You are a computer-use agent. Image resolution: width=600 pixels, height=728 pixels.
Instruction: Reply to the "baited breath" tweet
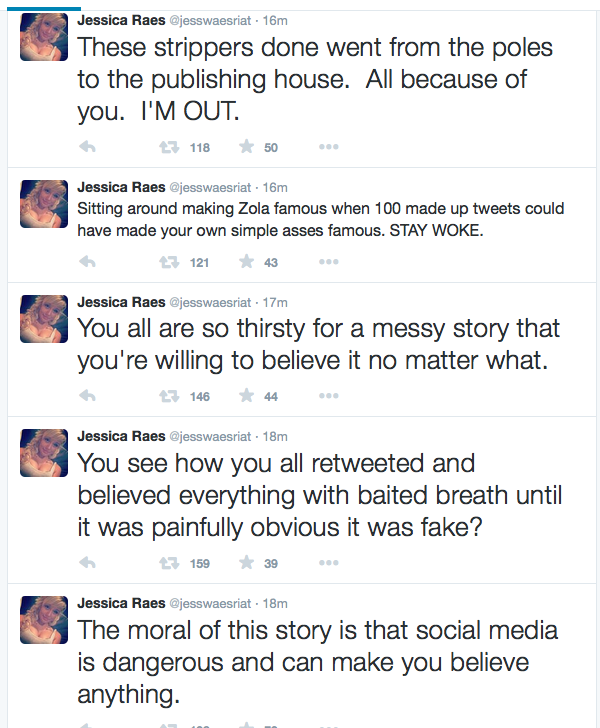[87, 563]
